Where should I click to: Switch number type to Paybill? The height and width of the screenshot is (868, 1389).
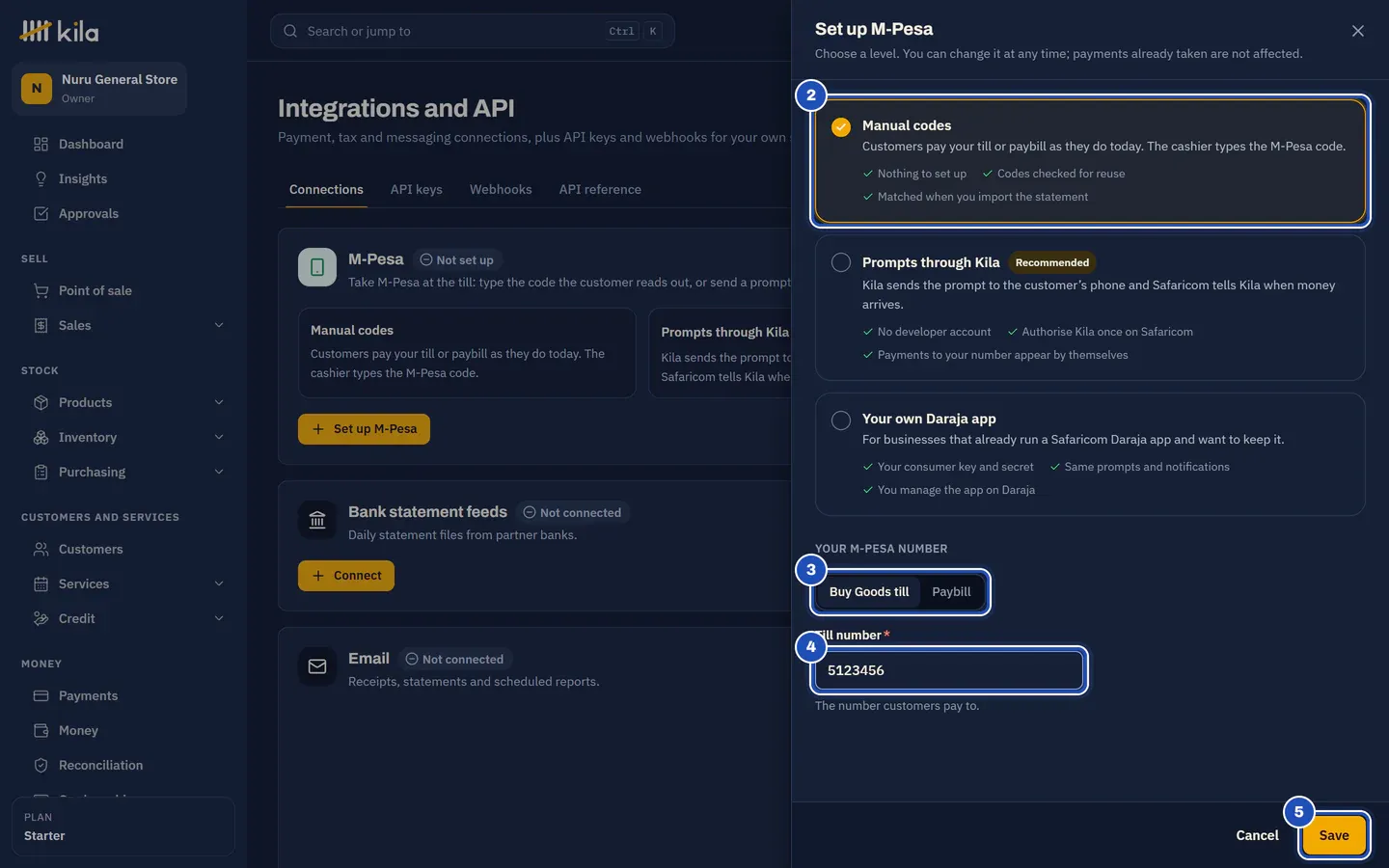(951, 591)
